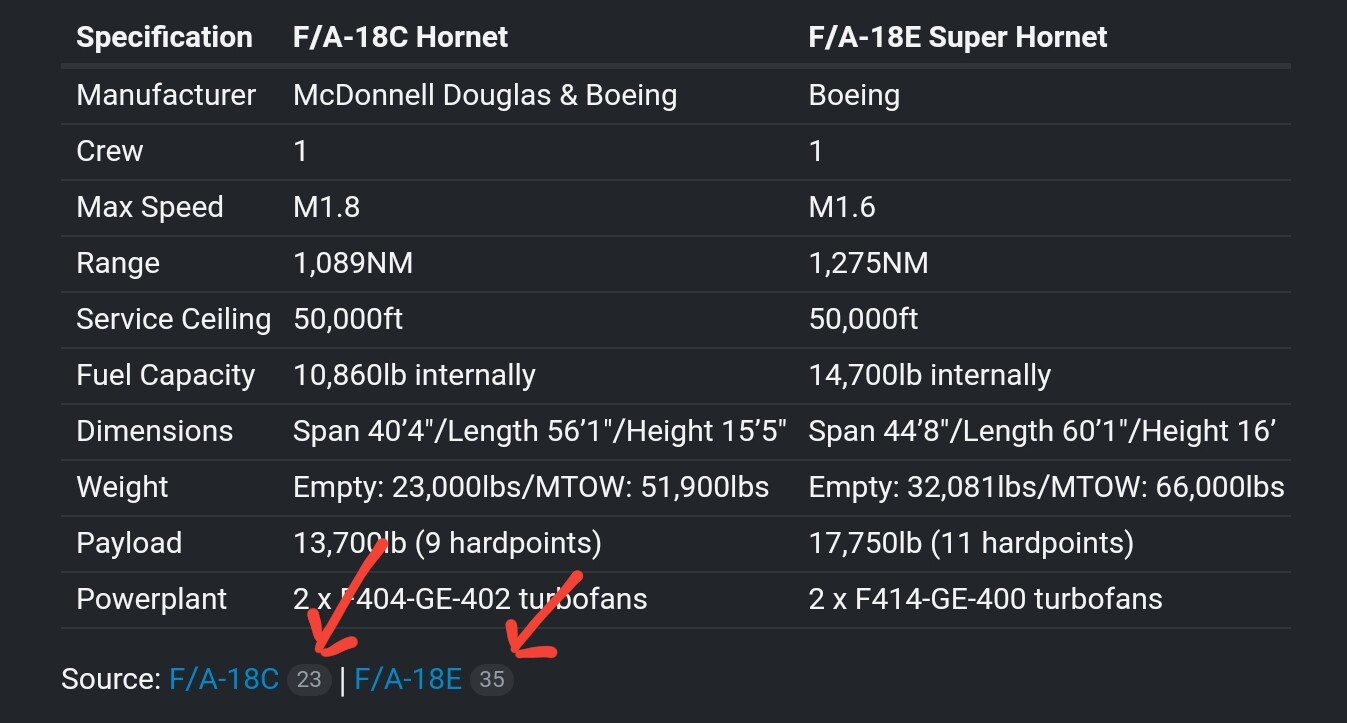
Task: Click the 17,750lb (11 hardpoints) payload cell
Action: click(x=971, y=543)
